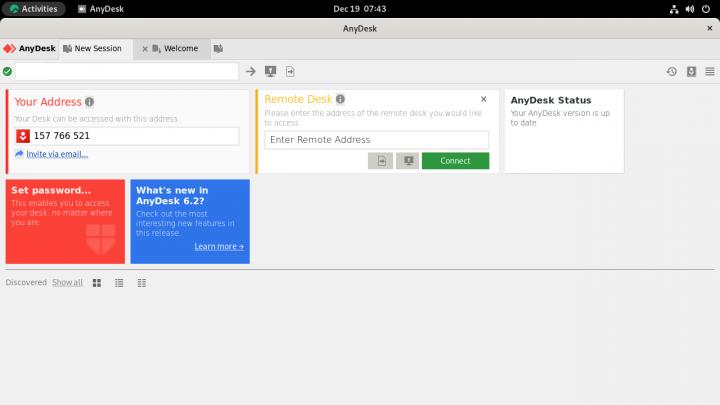Select the Welcome tab
Viewport: 720px width, 405px height.
[x=180, y=48]
